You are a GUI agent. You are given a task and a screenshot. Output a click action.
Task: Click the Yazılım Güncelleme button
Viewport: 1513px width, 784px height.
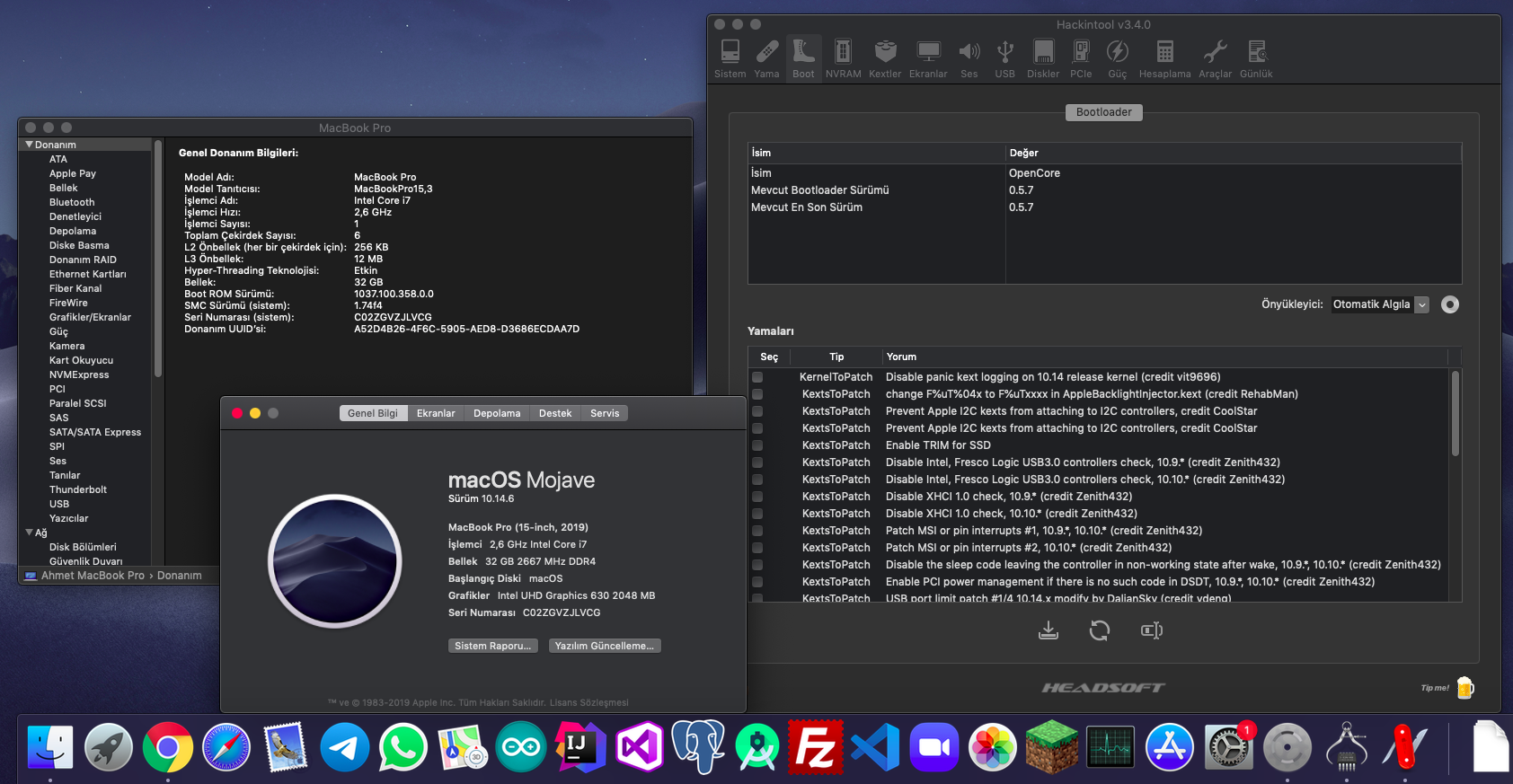604,646
